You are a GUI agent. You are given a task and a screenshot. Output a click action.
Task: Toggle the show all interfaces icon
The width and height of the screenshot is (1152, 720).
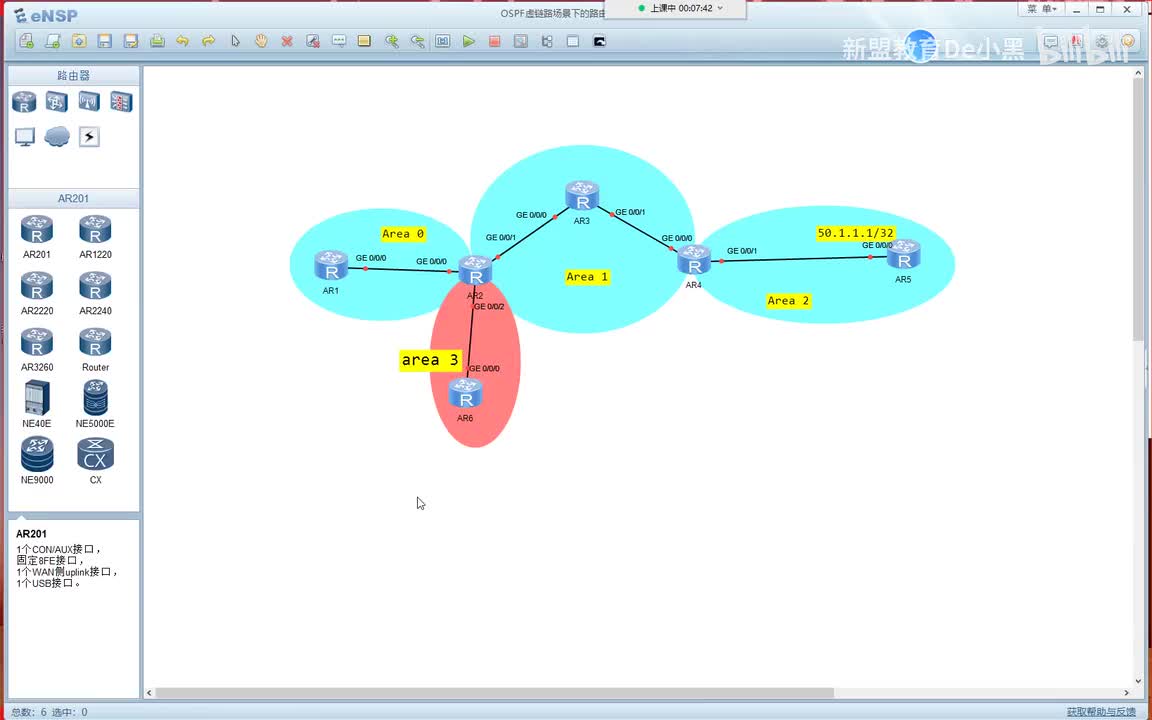(547, 41)
